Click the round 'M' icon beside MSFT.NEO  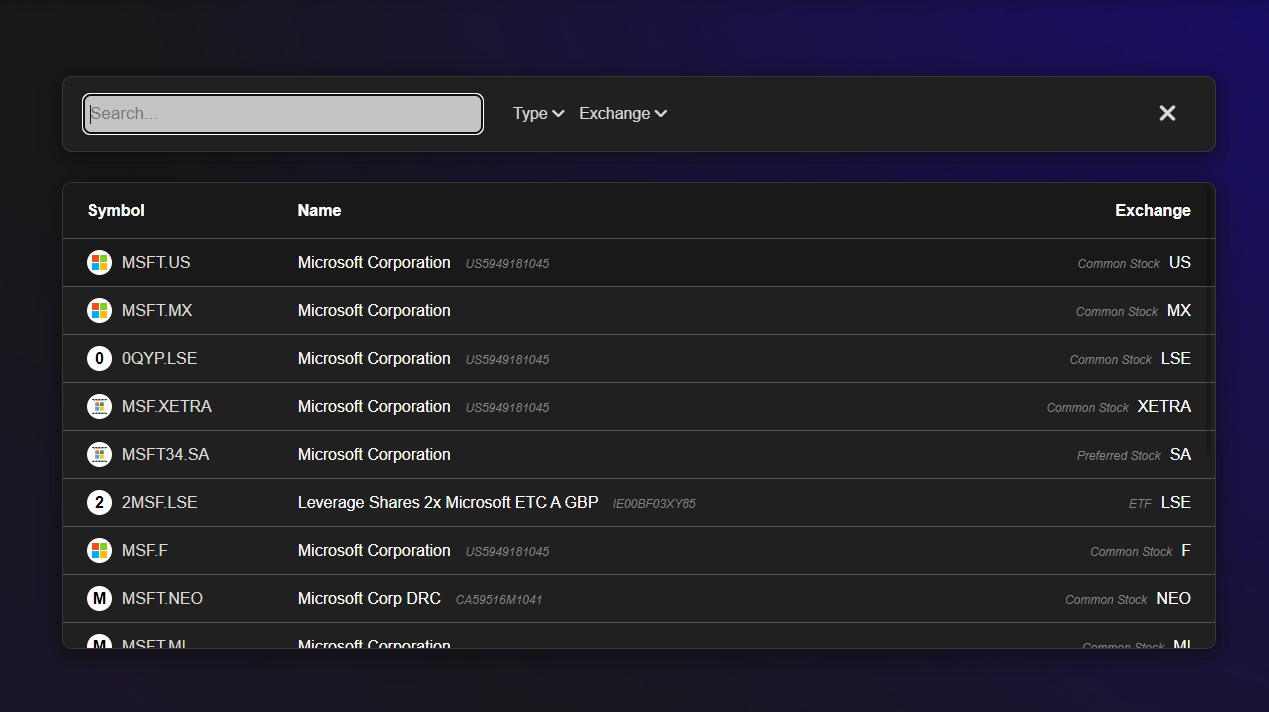[99, 599]
